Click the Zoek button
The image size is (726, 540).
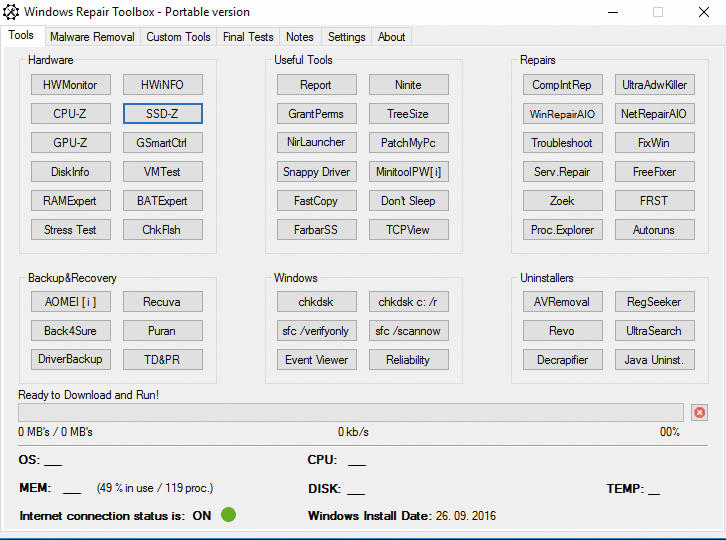pyautogui.click(x=563, y=201)
